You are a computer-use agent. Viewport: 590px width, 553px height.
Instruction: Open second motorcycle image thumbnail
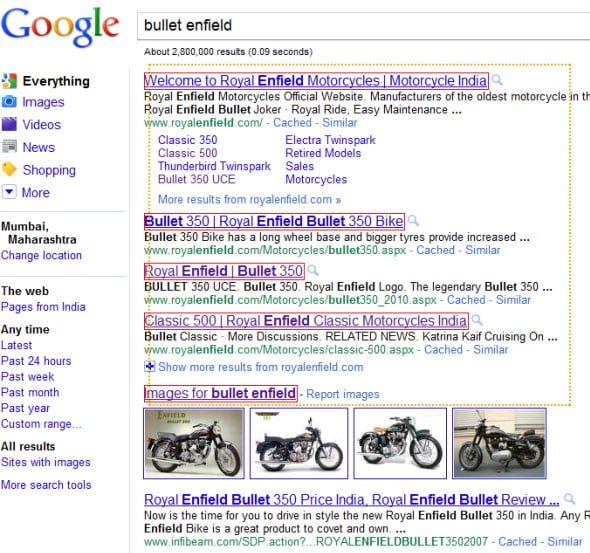(x=299, y=444)
